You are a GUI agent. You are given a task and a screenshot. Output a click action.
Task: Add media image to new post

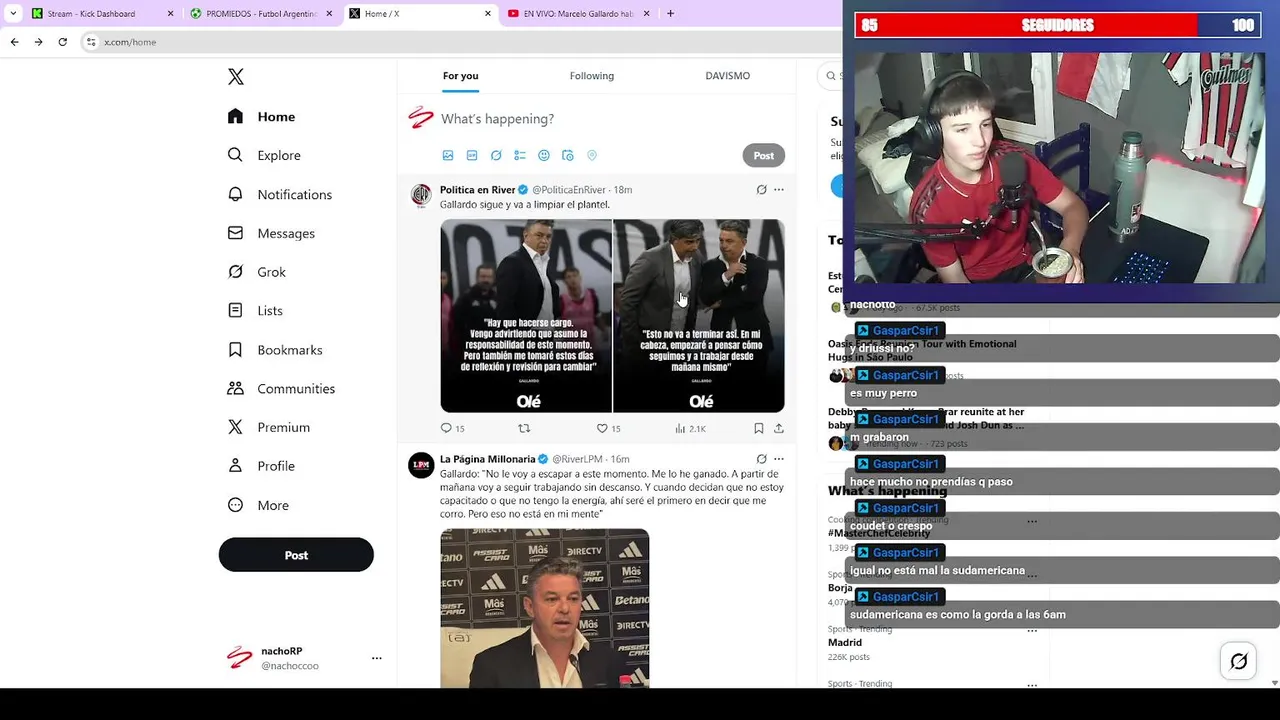click(x=448, y=155)
